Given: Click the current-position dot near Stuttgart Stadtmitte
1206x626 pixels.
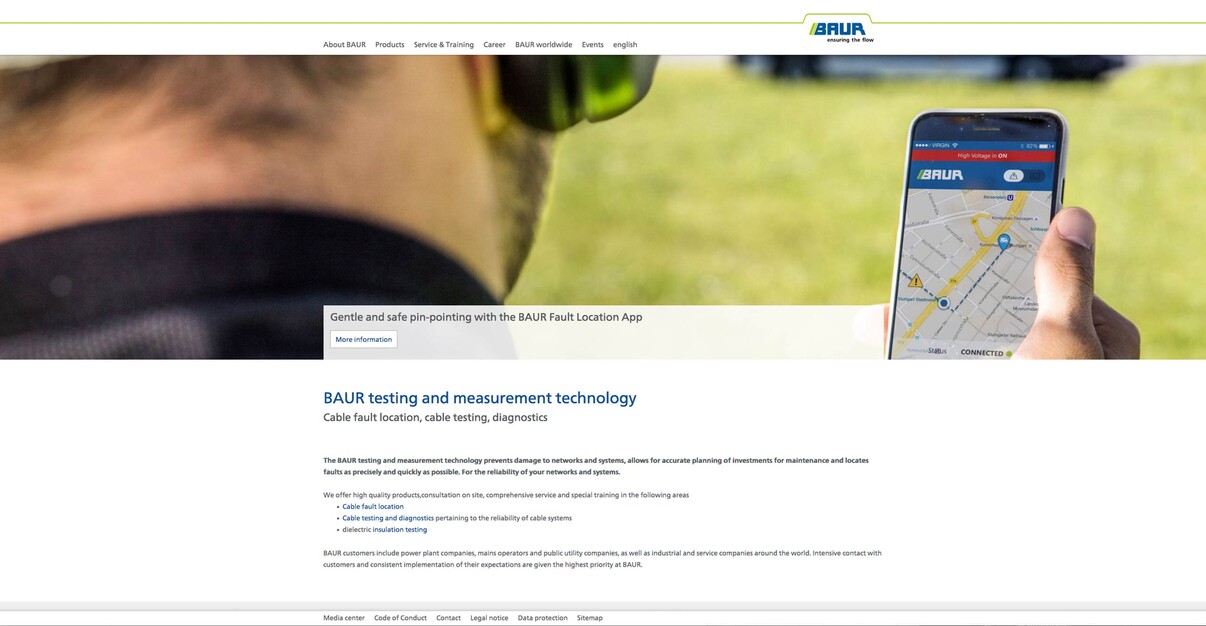Looking at the screenshot, I should (944, 304).
